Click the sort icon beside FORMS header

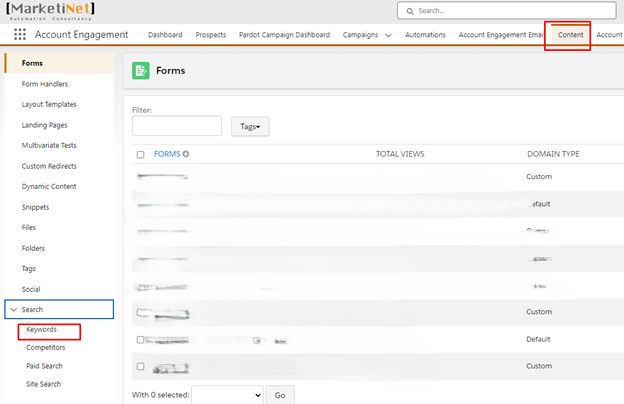[185, 154]
